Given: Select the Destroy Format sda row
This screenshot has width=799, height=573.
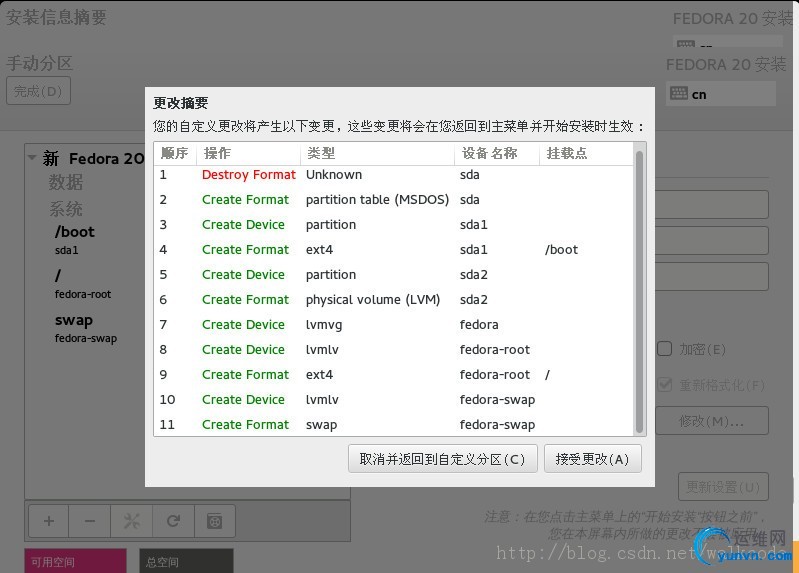Looking at the screenshot, I should [394, 175].
